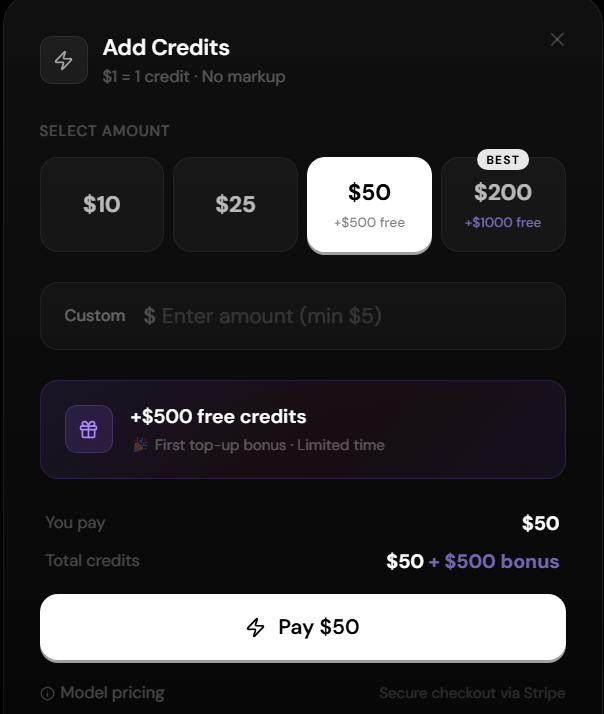Click Secure checkout via Stripe text
This screenshot has height=714, width=604.
pos(472,693)
